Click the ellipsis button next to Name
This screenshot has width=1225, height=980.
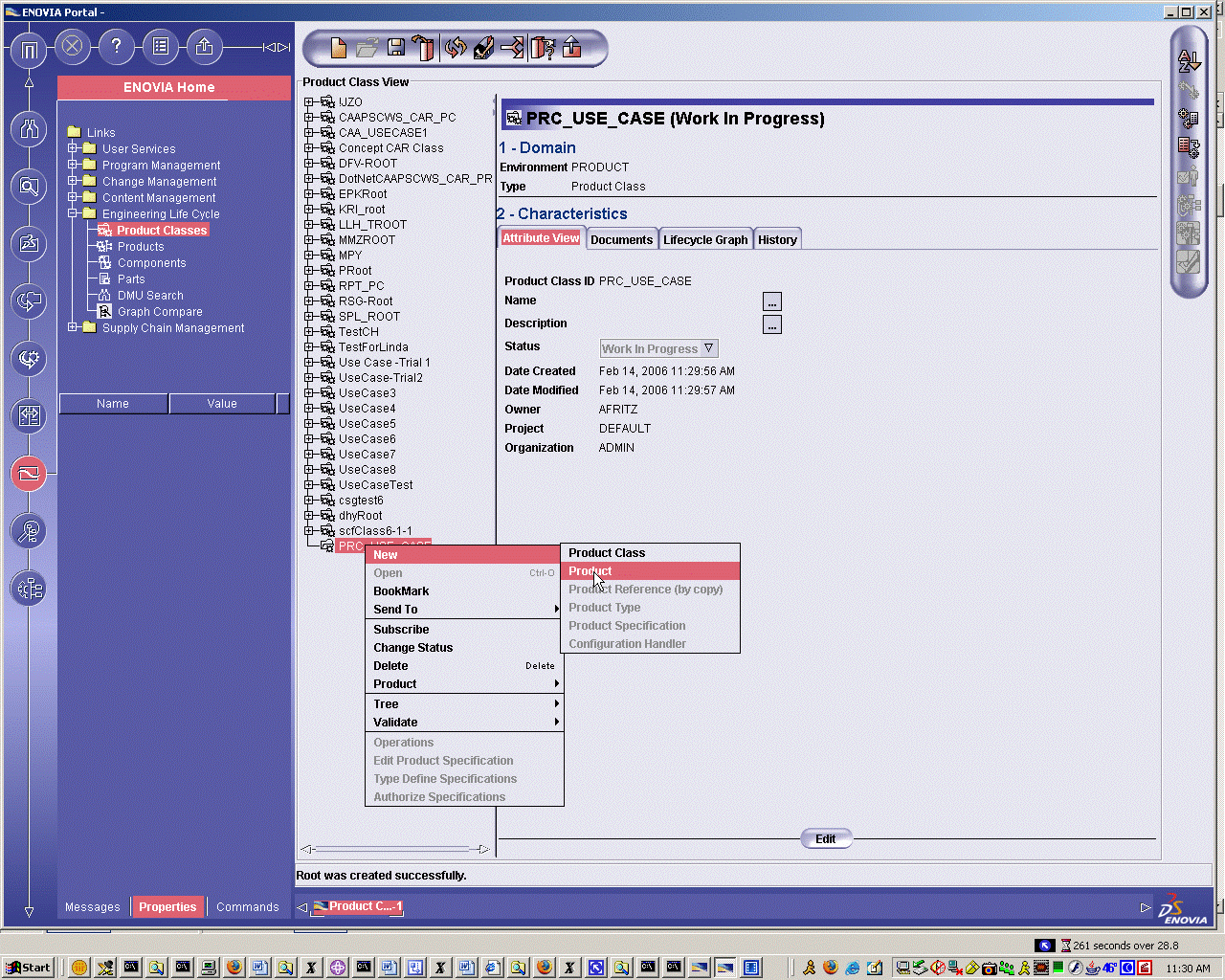point(772,302)
